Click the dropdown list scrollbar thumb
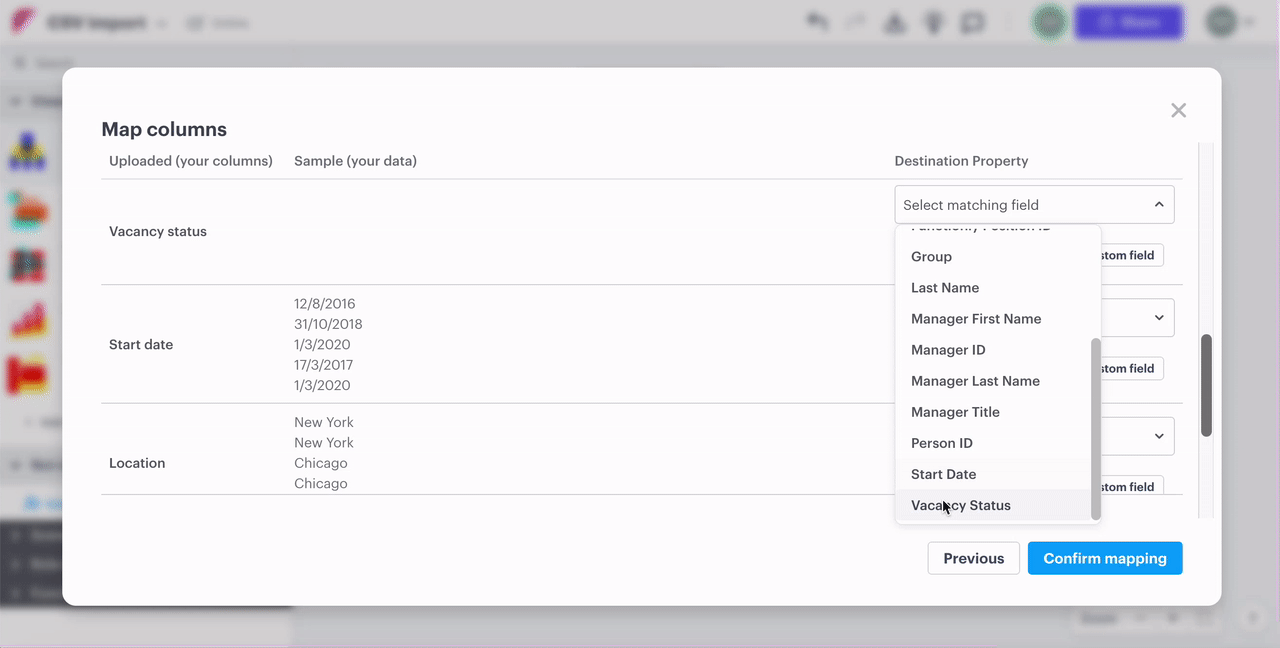The image size is (1280, 648). [1095, 428]
